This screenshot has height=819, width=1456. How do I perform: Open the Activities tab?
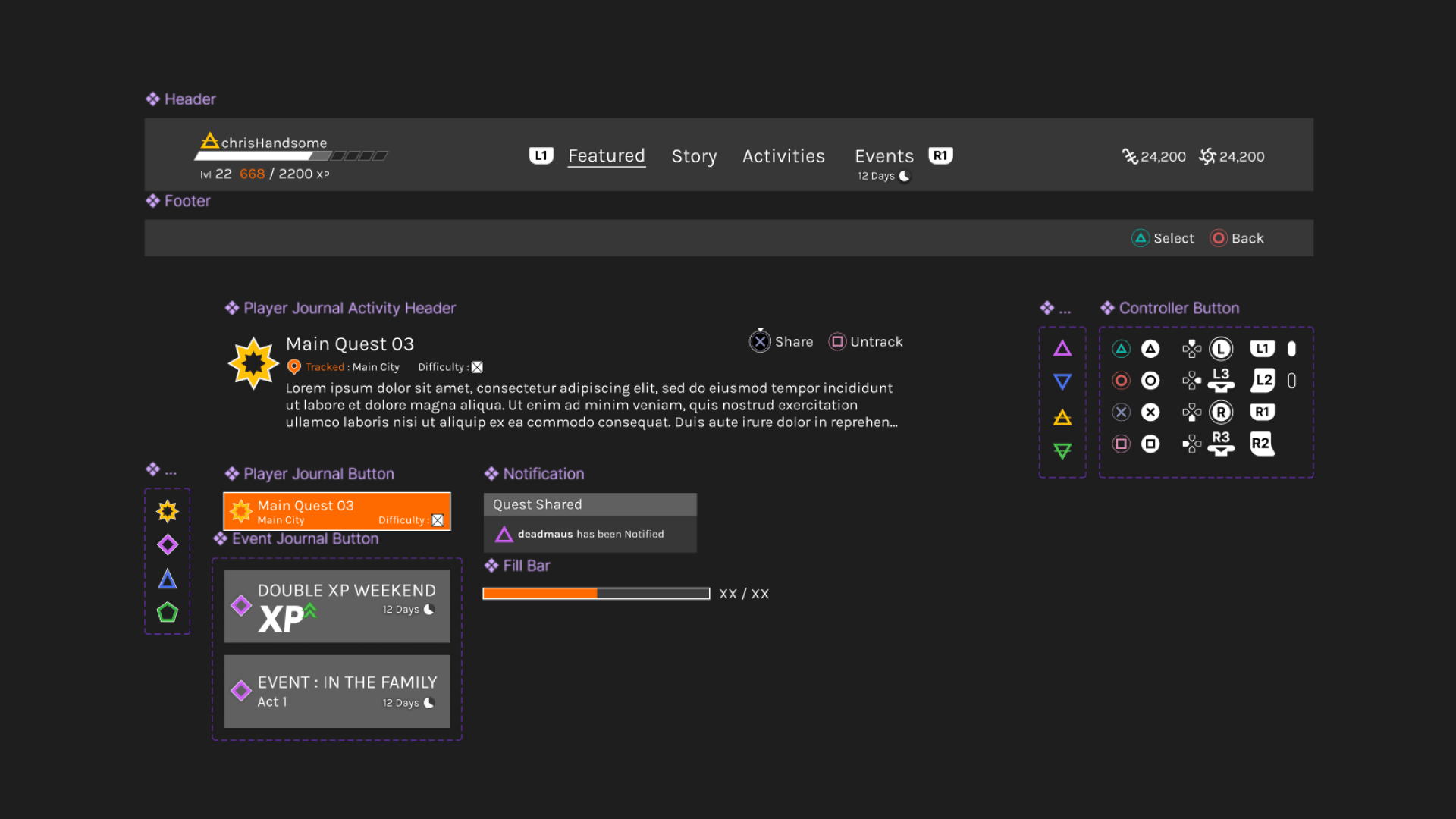click(x=783, y=156)
